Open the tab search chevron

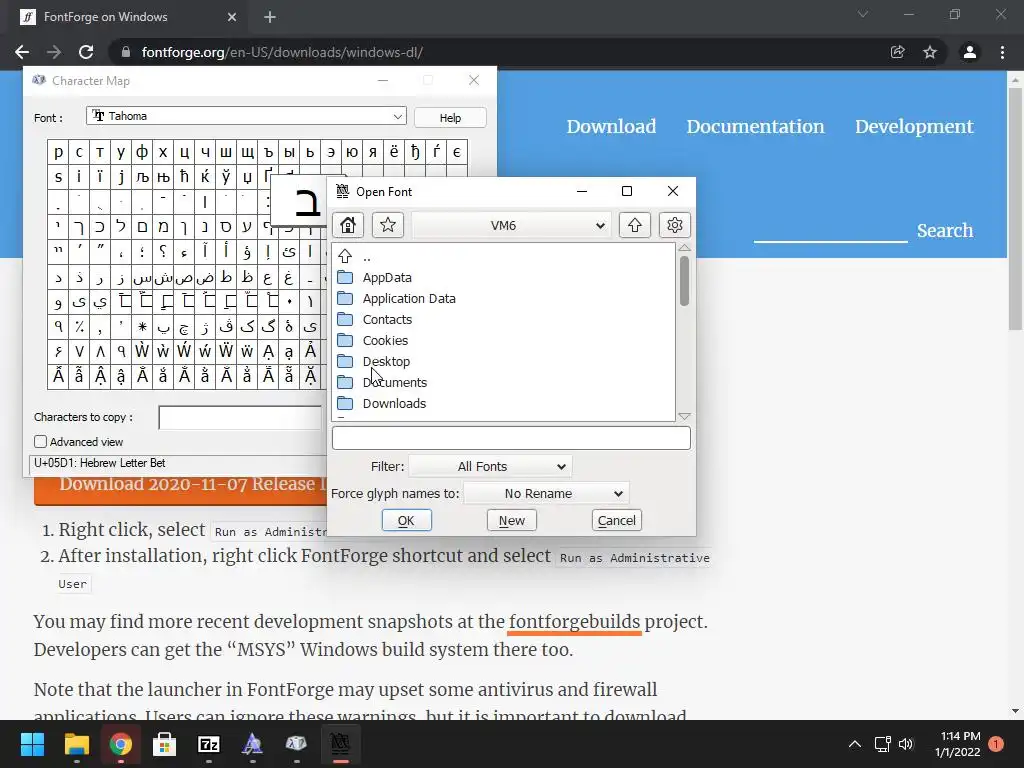tap(863, 14)
